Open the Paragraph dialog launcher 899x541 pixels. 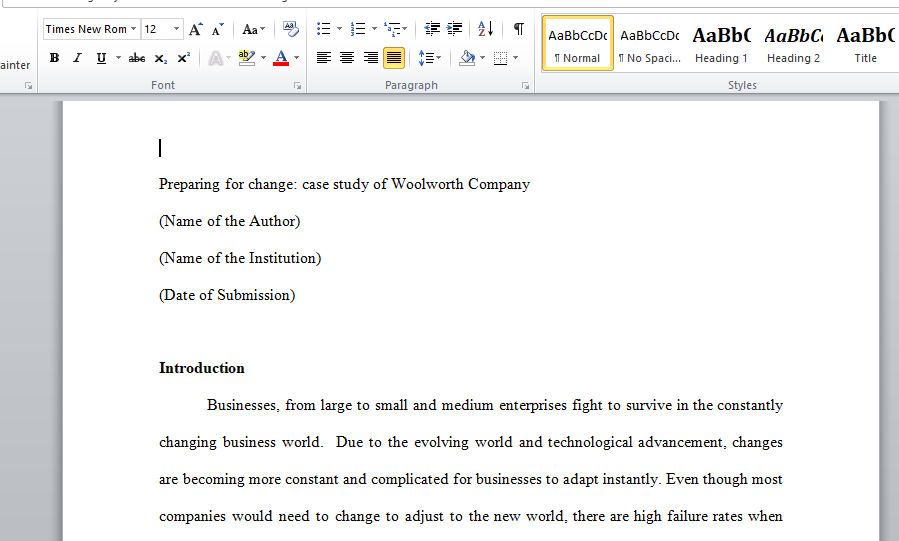(525, 85)
